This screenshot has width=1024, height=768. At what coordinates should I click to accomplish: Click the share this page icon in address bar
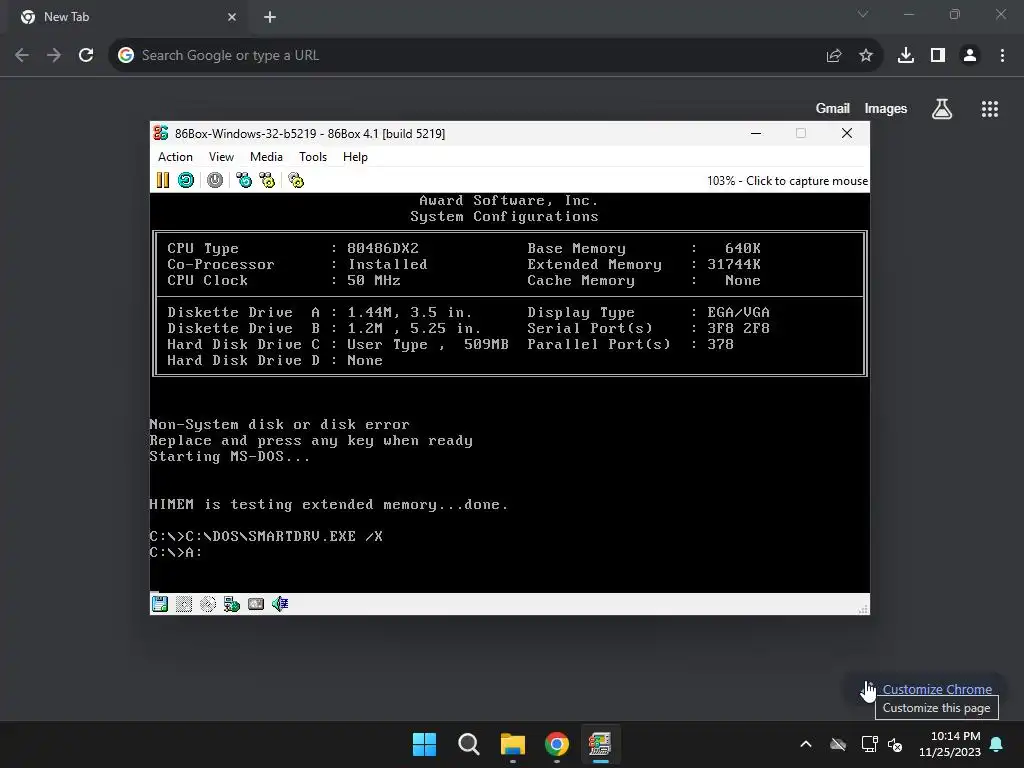point(834,56)
